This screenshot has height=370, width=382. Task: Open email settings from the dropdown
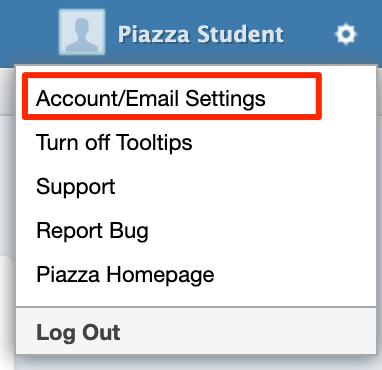151,98
